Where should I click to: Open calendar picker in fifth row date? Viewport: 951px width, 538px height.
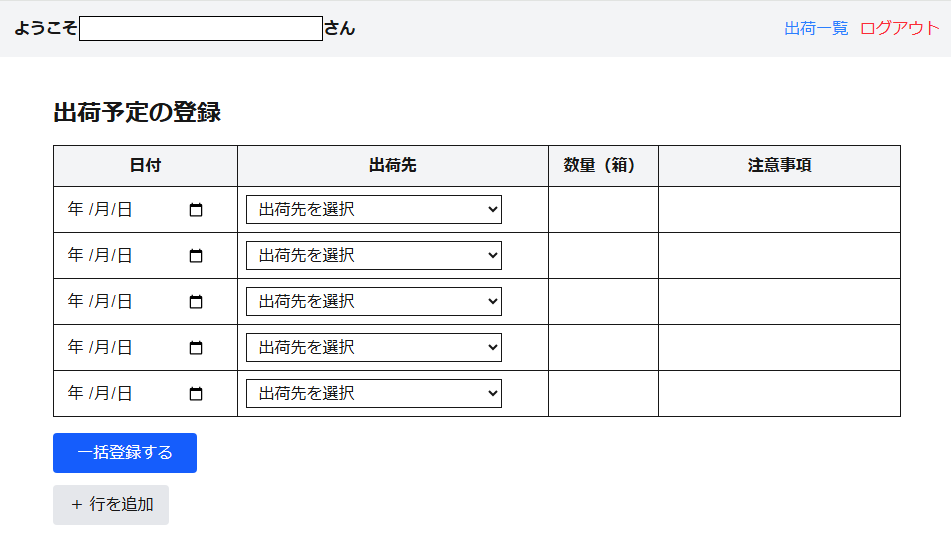tap(196, 394)
